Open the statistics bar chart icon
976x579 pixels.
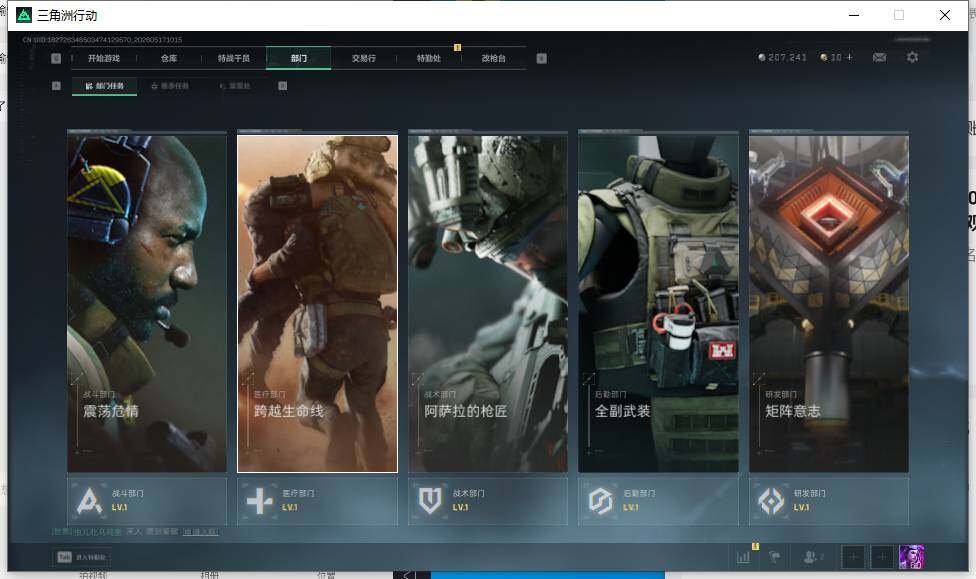[x=743, y=557]
